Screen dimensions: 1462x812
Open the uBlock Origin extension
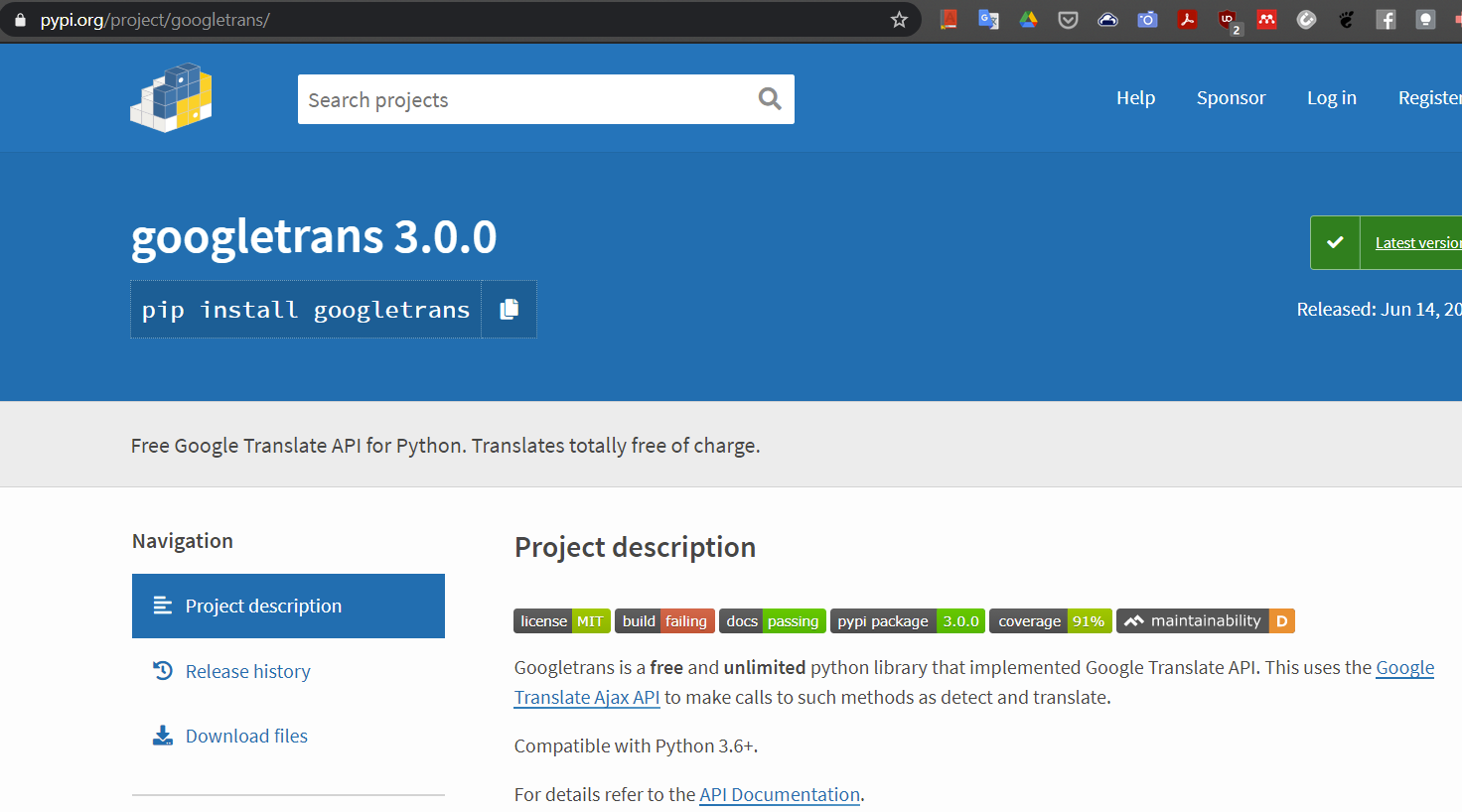(x=1229, y=19)
